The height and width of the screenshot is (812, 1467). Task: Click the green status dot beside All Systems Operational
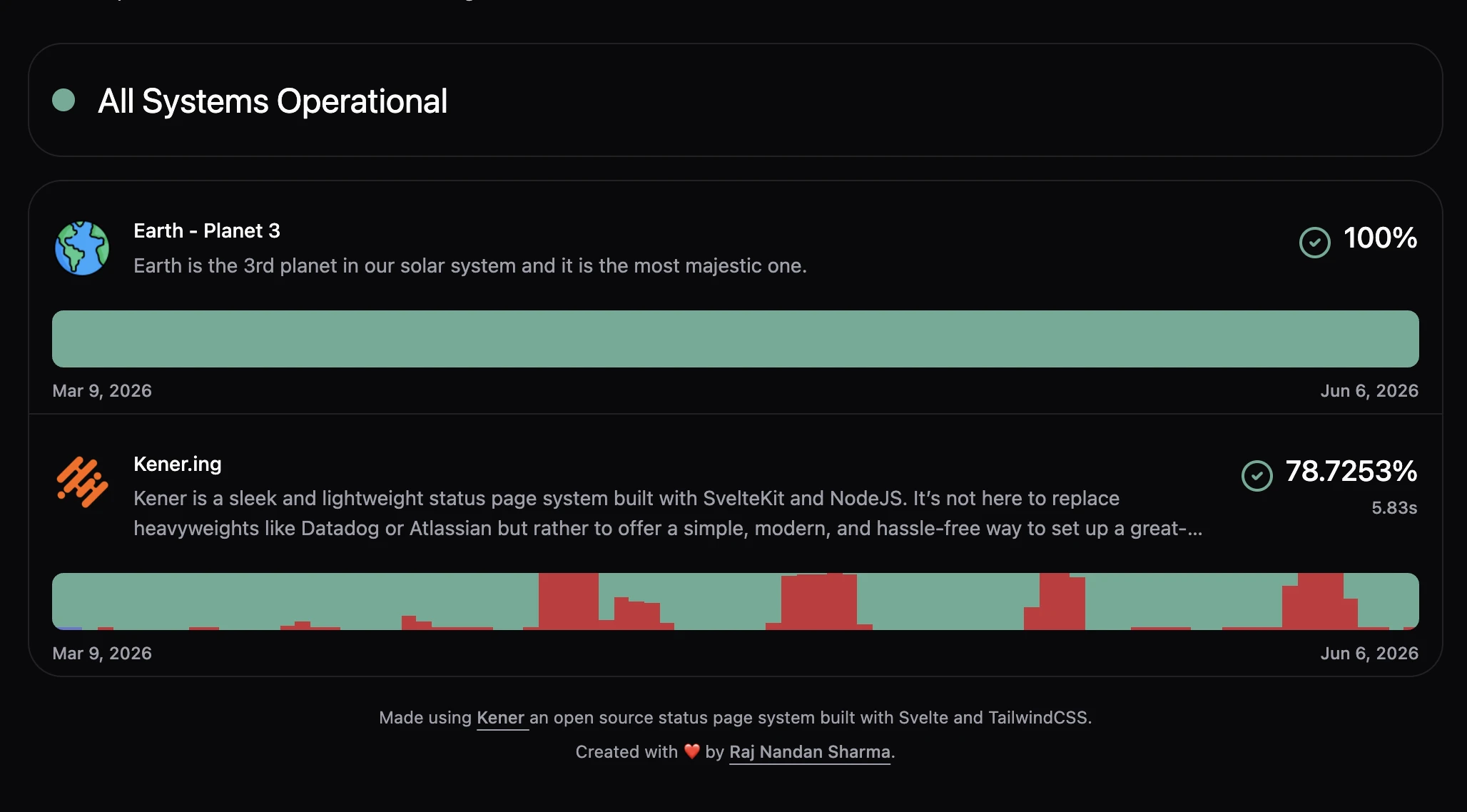64,100
